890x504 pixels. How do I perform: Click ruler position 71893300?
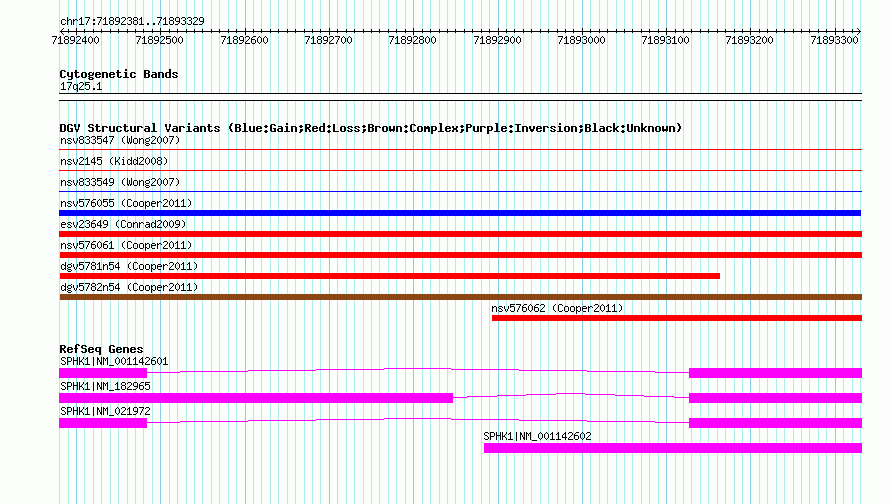click(x=834, y=40)
